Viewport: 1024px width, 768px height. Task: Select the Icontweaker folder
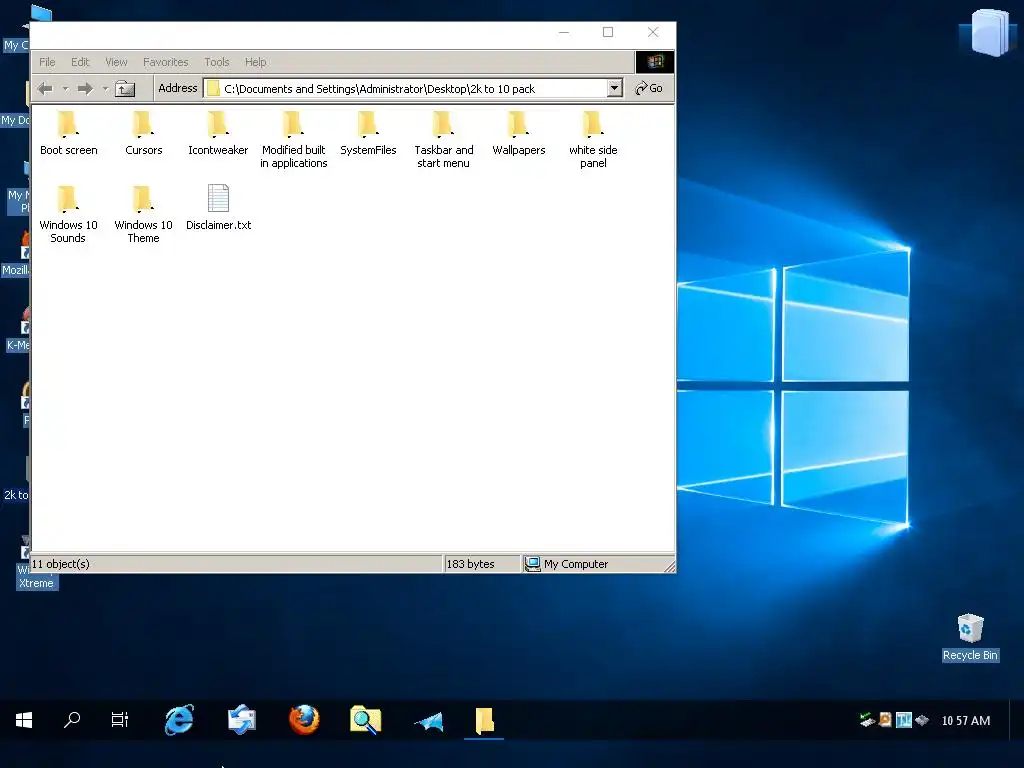[x=218, y=134]
